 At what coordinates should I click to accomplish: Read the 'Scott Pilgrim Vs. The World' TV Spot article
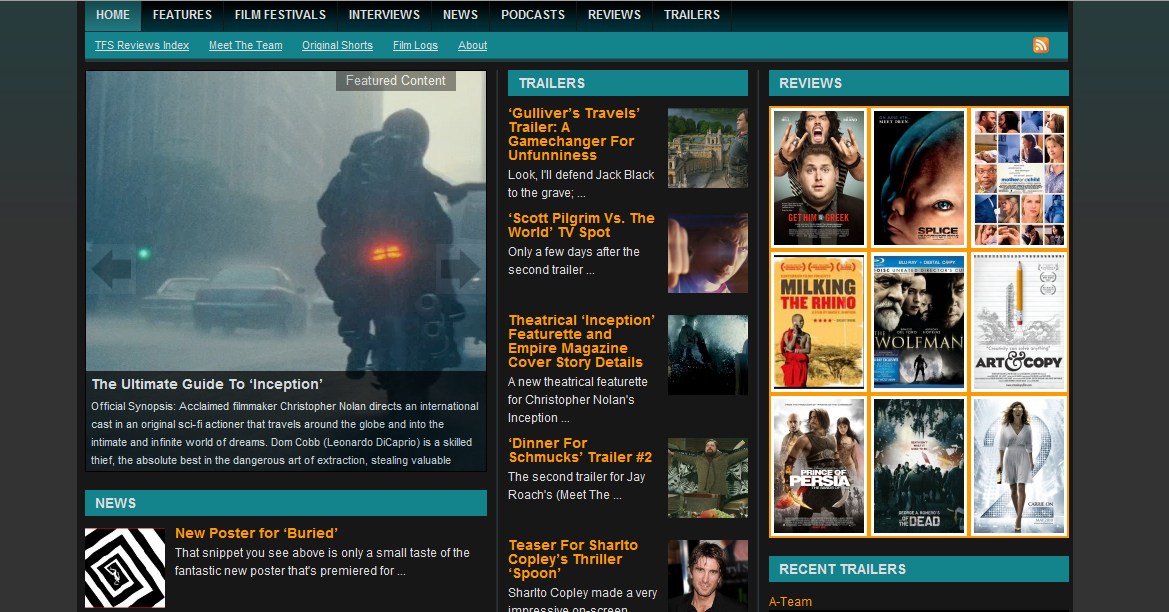point(581,225)
